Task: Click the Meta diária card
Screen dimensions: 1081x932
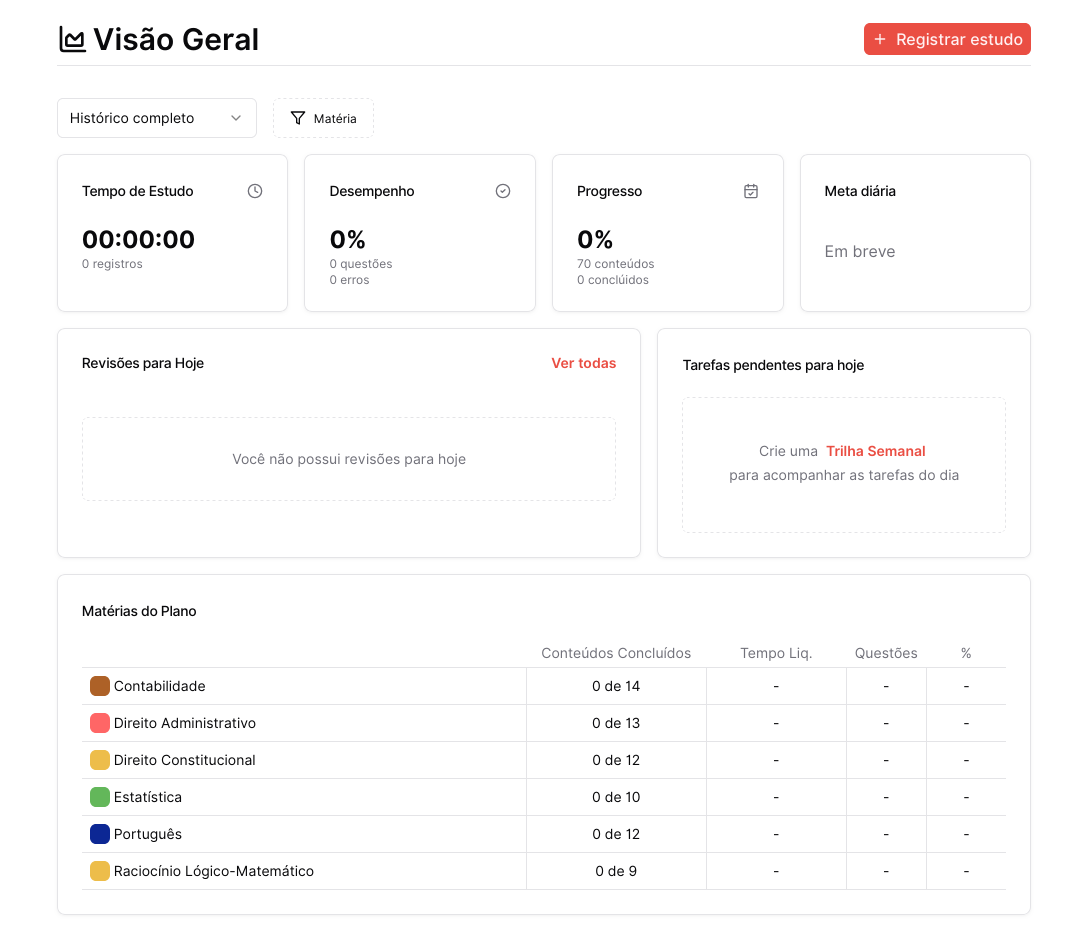Action: (915, 233)
